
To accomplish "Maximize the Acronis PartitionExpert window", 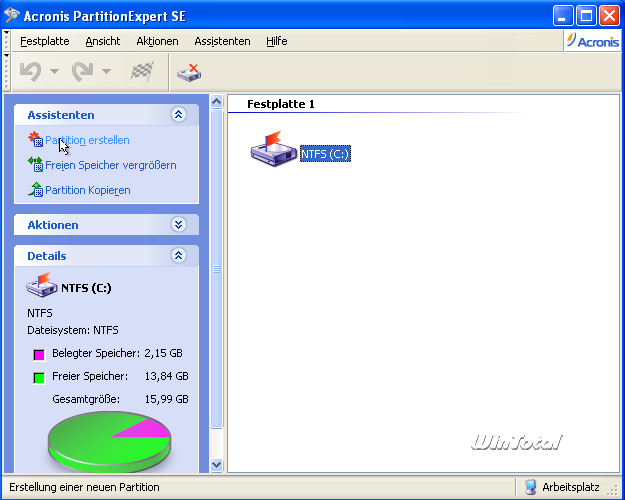I will (x=586, y=16).
